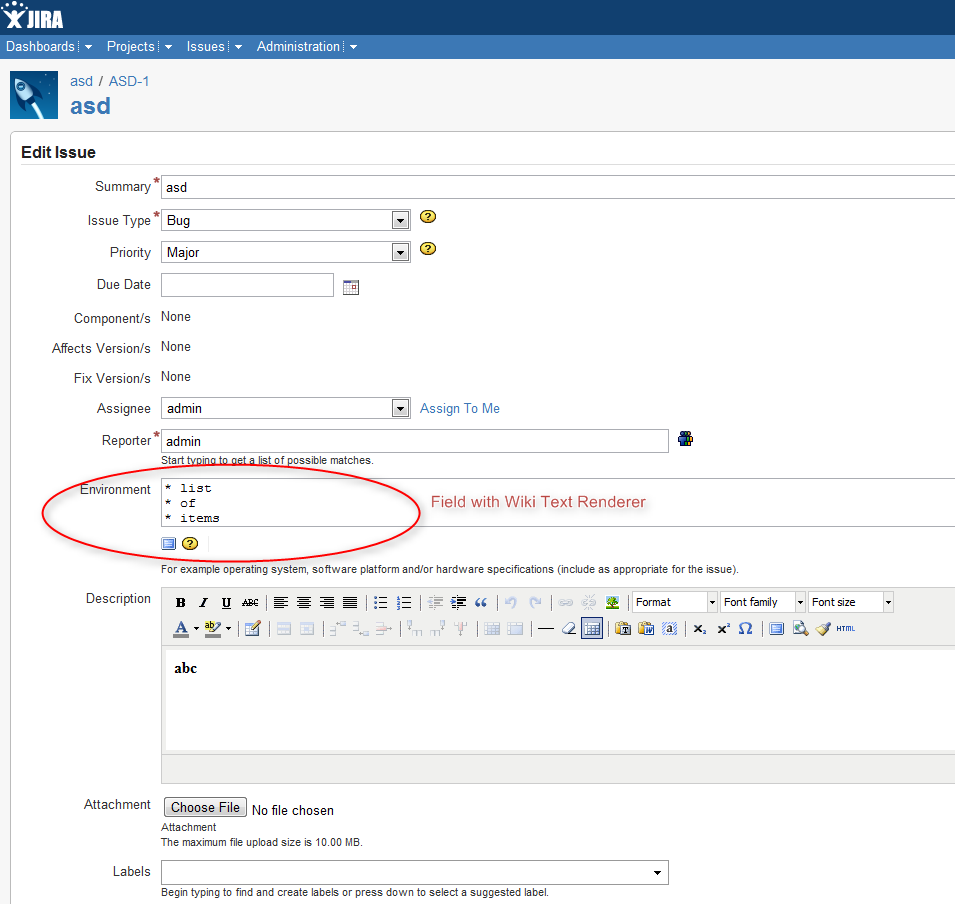Insert image using tree picture icon

[613, 602]
